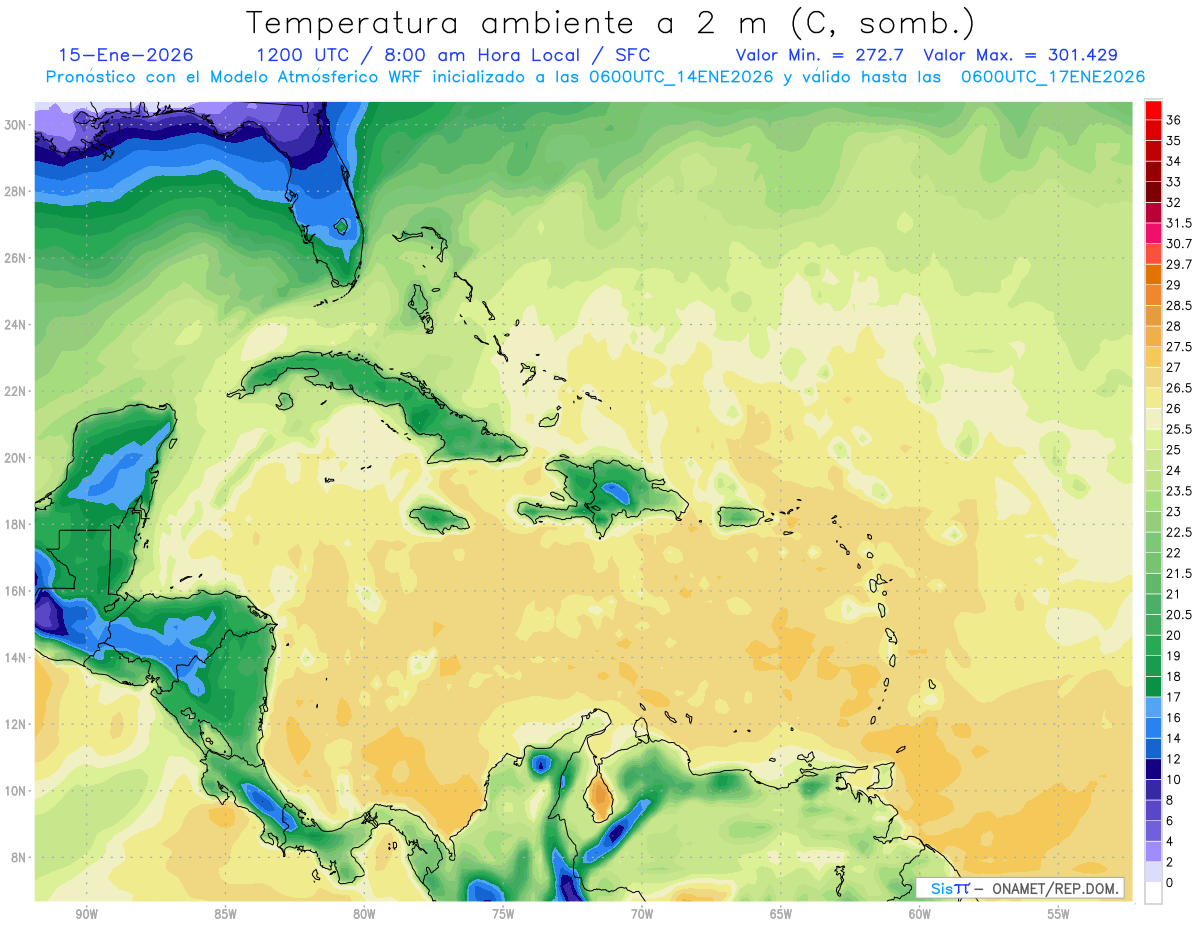This screenshot has width=1200, height=927.
Task: Click the legend value 16
Action: coord(1173,718)
